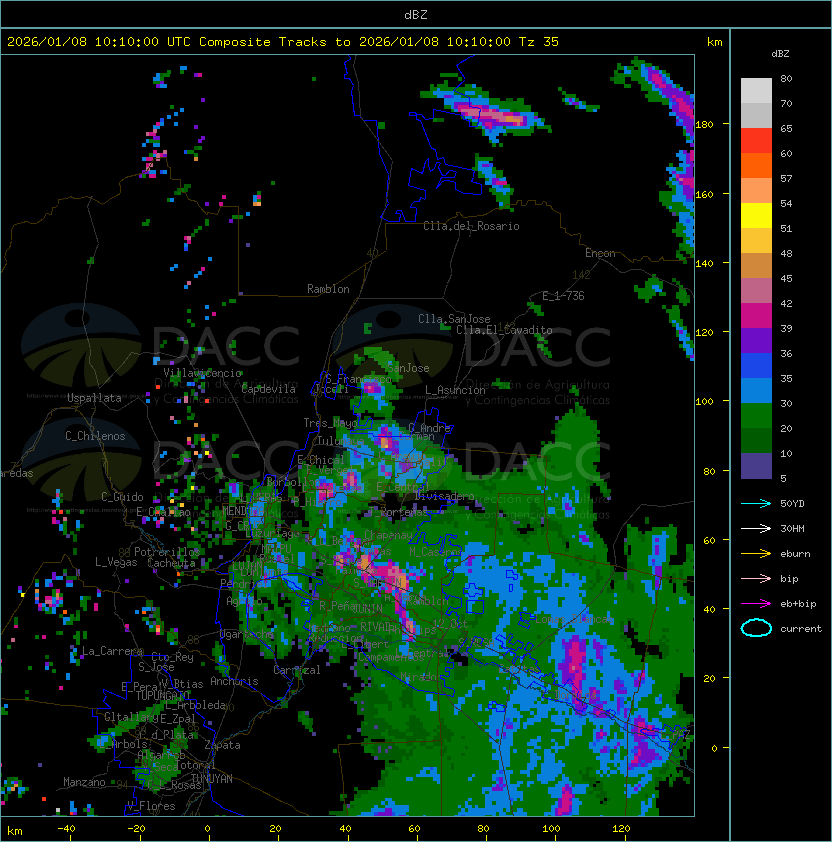Click the 'V_Flores' map label
The width and height of the screenshot is (832, 842).
151,807
